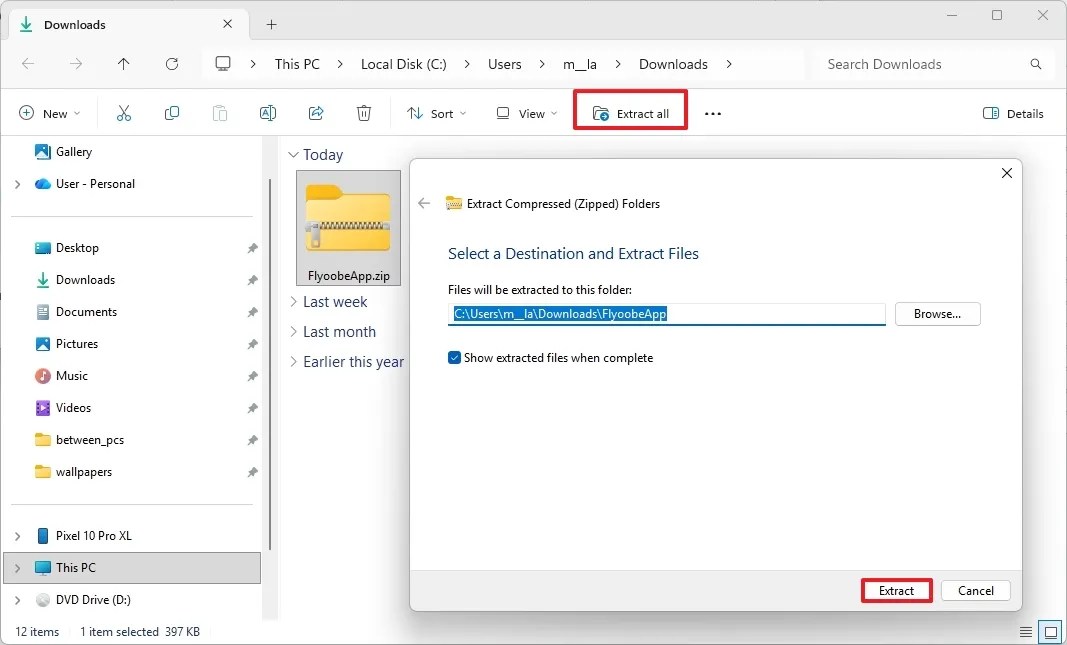The height and width of the screenshot is (645, 1067).
Task: Click the Extract button in dialog
Action: click(896, 591)
